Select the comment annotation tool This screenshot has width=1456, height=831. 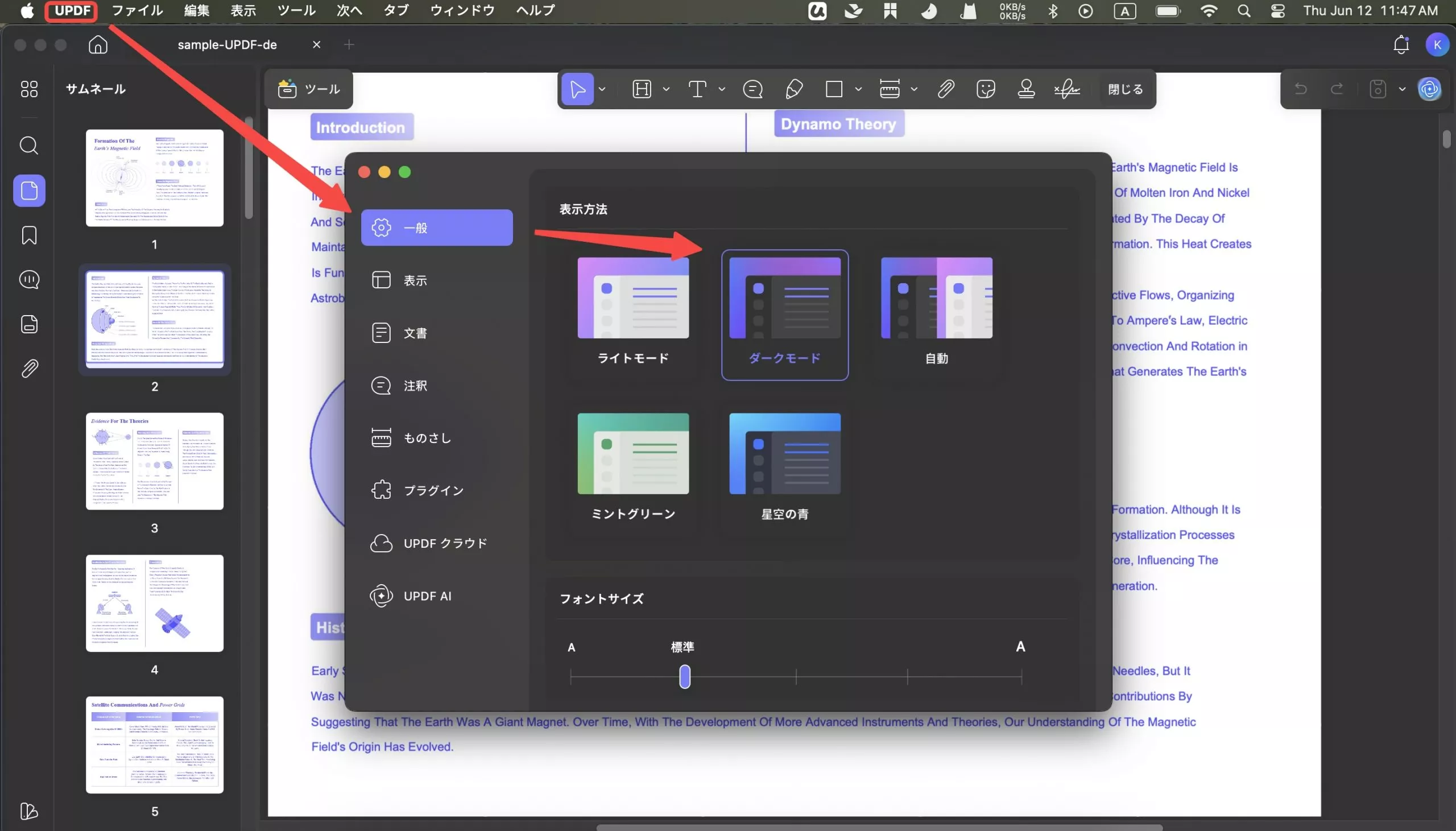(752, 89)
